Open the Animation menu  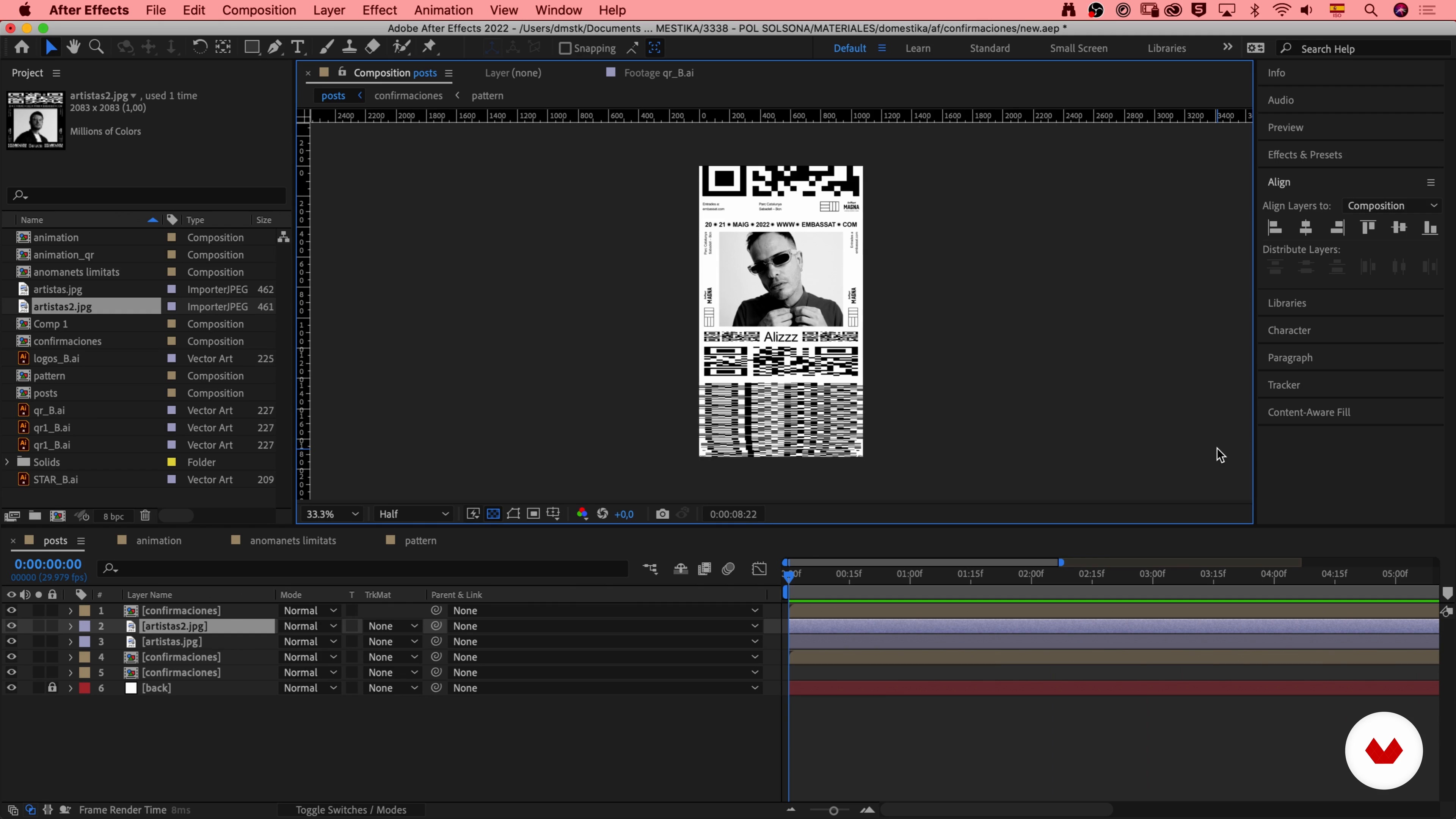point(443,10)
